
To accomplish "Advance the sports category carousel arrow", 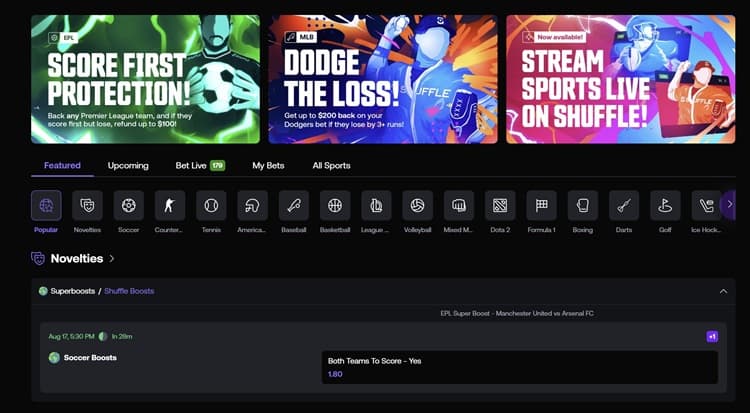I will 729,204.
